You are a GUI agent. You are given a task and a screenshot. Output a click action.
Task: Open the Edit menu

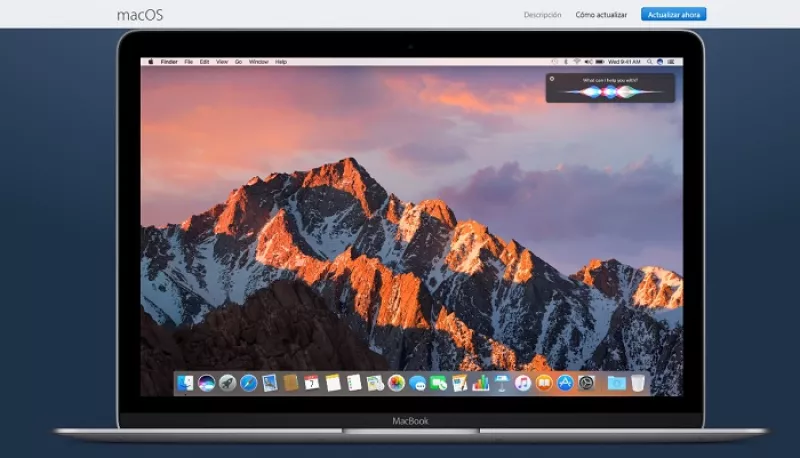point(205,62)
